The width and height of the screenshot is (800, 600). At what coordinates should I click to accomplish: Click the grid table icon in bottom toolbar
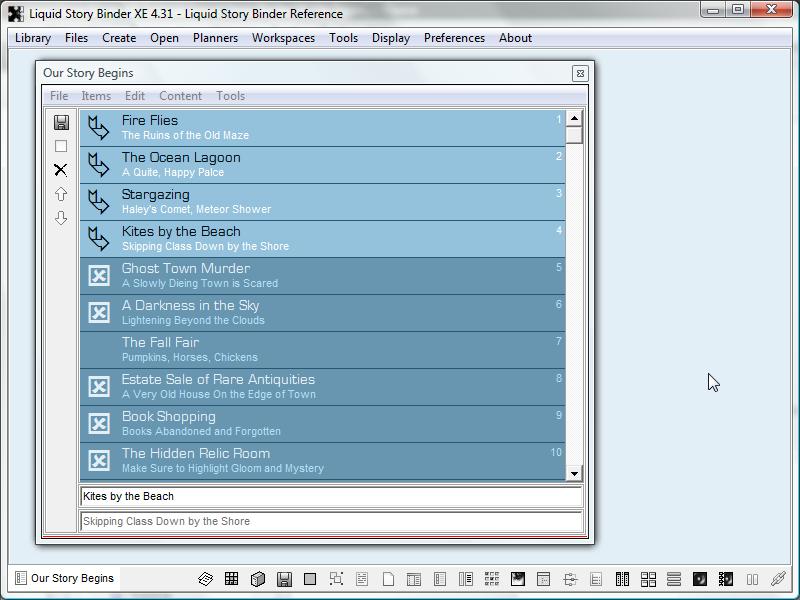point(231,579)
